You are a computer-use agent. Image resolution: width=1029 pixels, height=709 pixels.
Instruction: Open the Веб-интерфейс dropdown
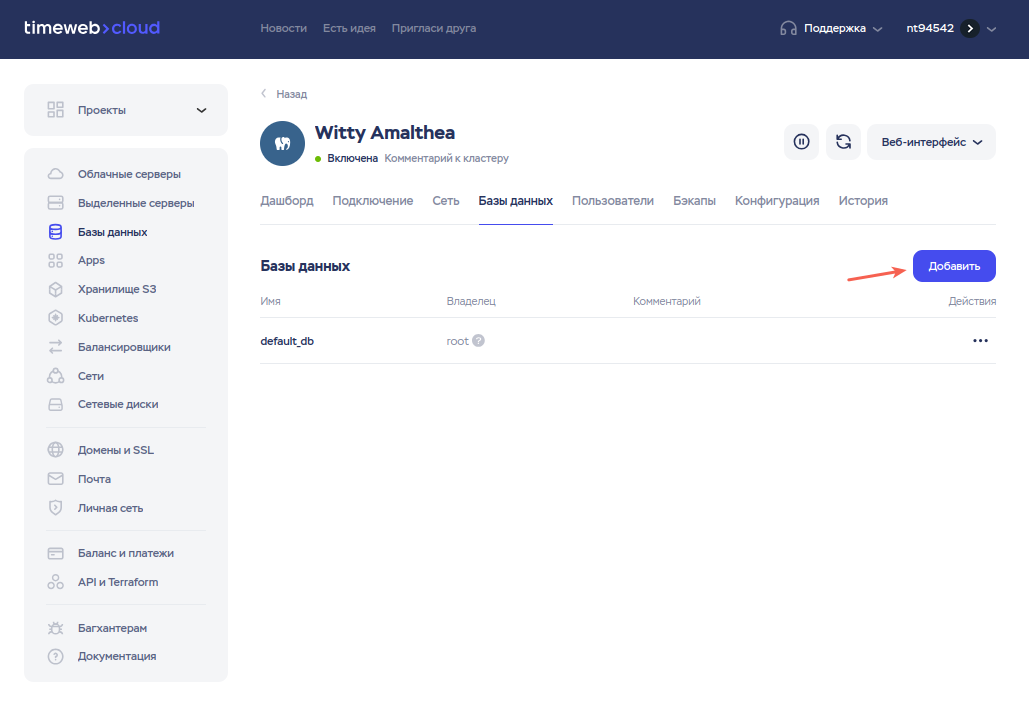pos(931,142)
